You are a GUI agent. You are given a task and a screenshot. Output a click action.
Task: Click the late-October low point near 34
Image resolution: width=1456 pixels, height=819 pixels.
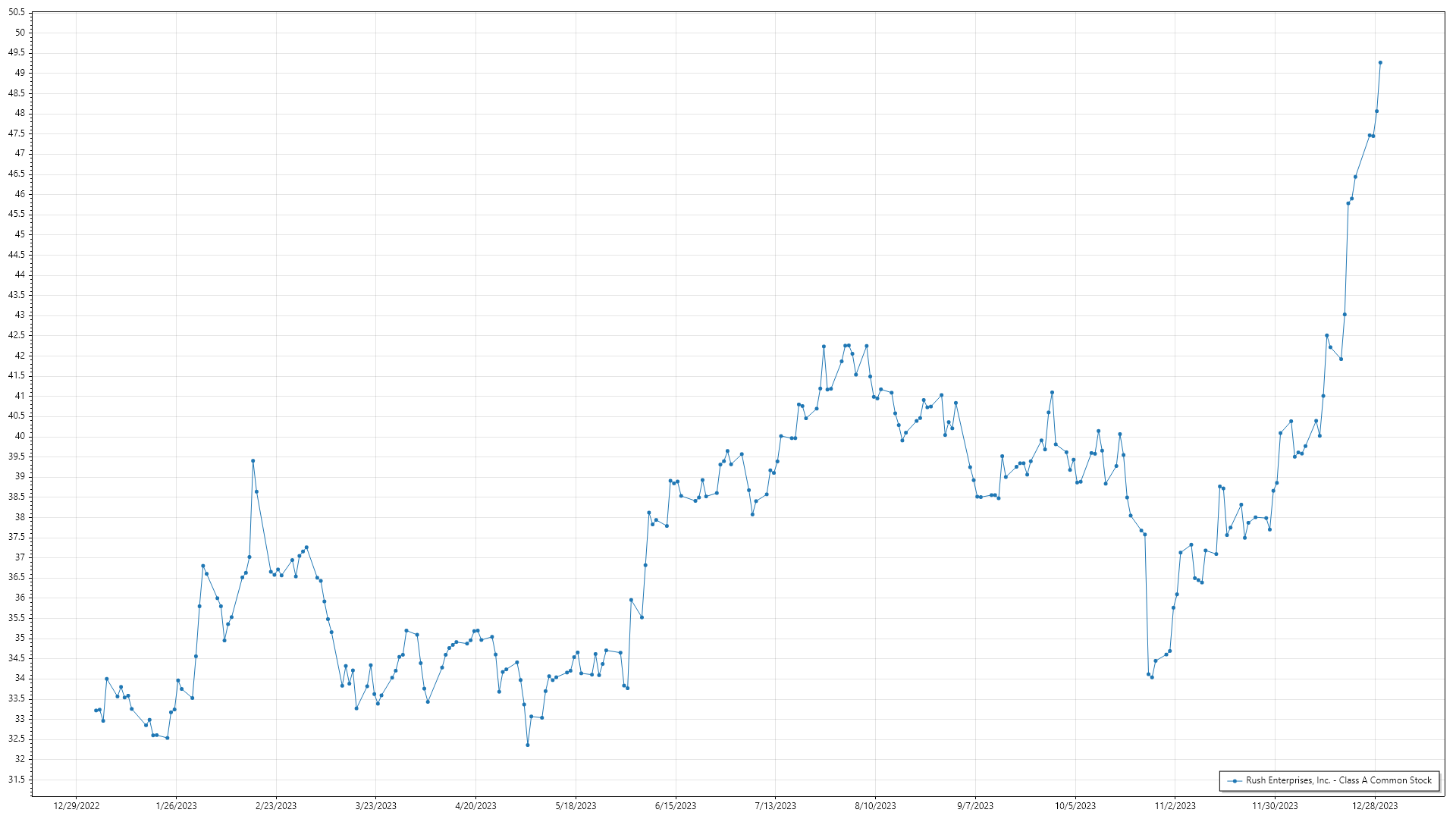click(1152, 677)
